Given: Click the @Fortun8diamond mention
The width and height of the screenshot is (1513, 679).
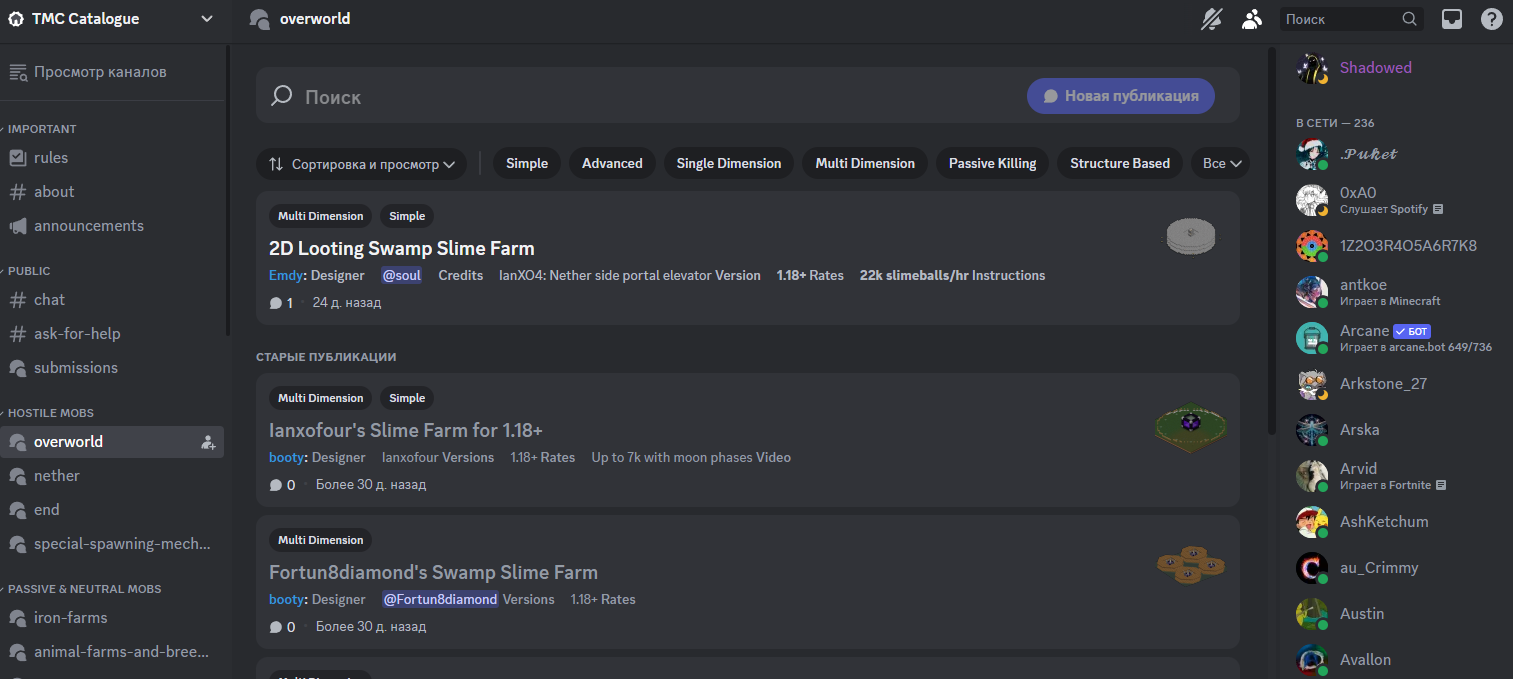Looking at the screenshot, I should 440,599.
